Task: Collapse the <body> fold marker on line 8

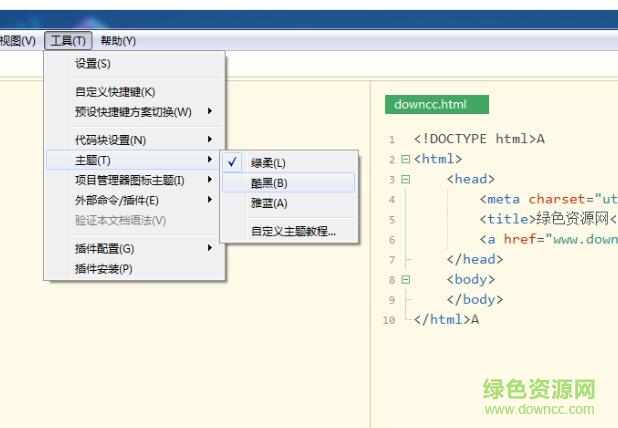Action: click(405, 280)
